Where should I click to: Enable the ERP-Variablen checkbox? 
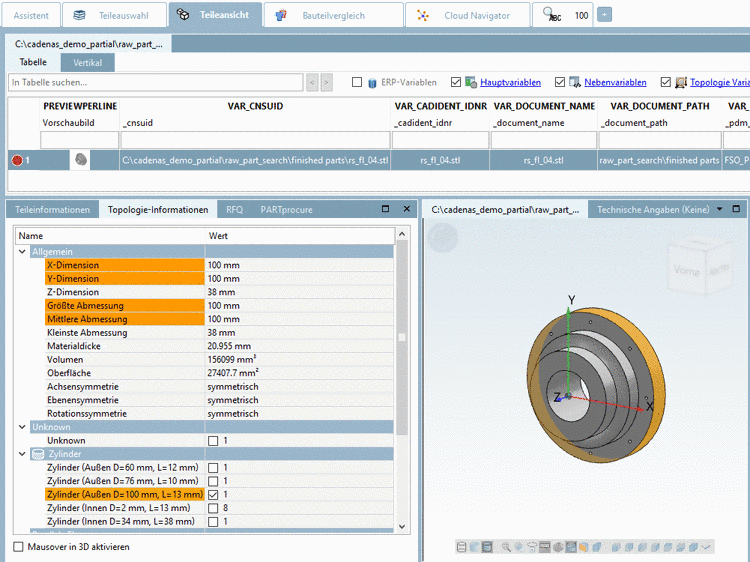click(358, 83)
